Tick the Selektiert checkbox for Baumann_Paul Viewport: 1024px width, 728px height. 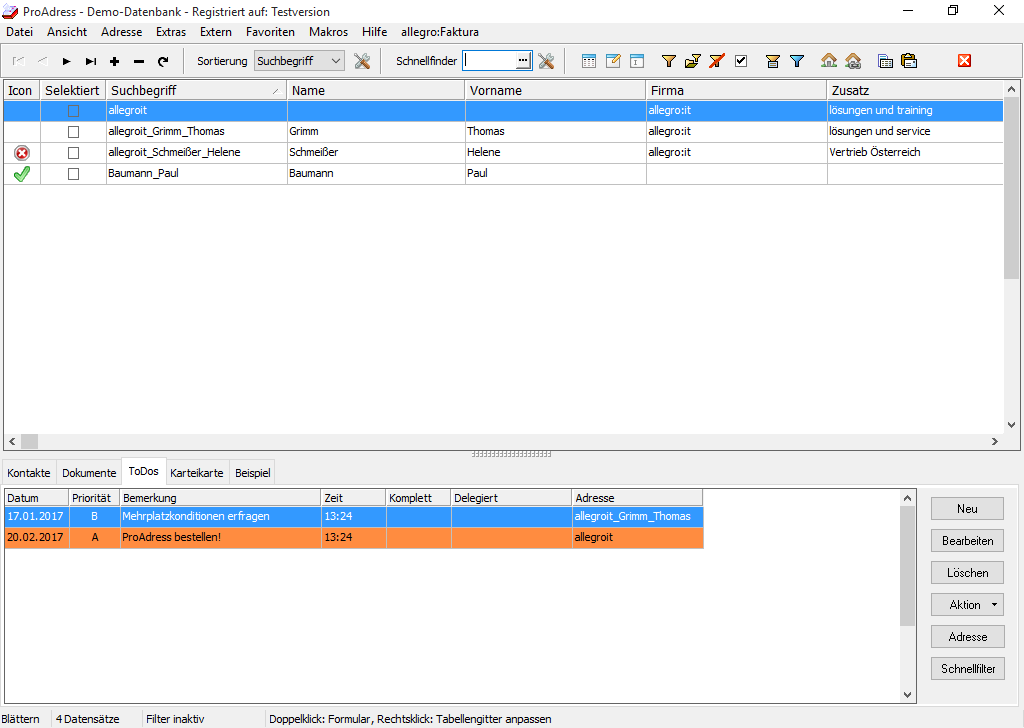tap(73, 174)
